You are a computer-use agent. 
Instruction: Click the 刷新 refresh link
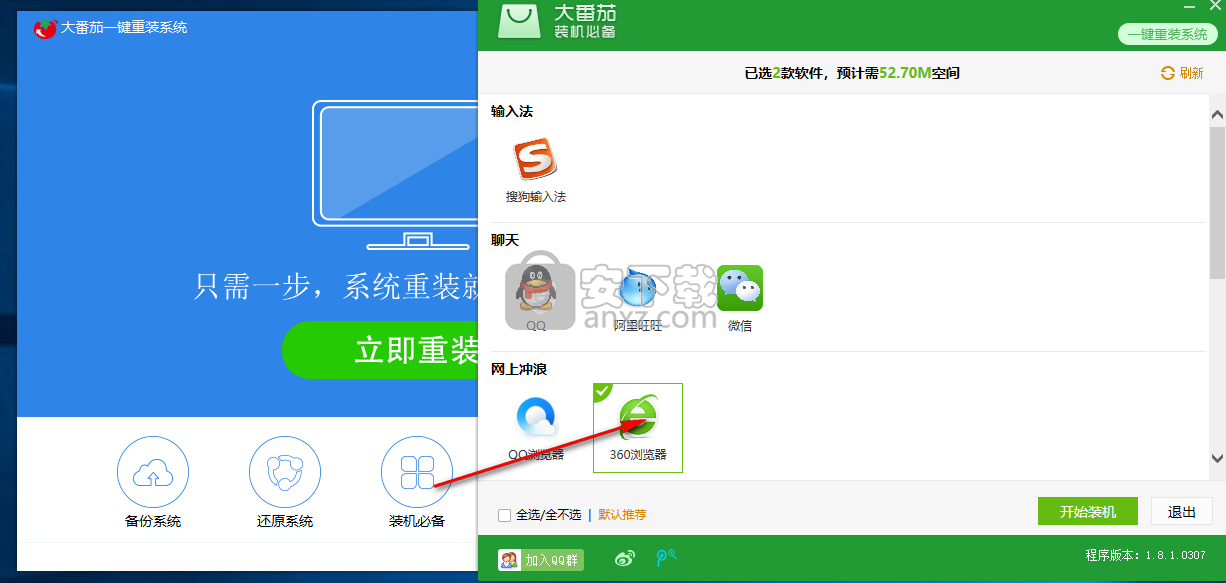click(1182, 73)
